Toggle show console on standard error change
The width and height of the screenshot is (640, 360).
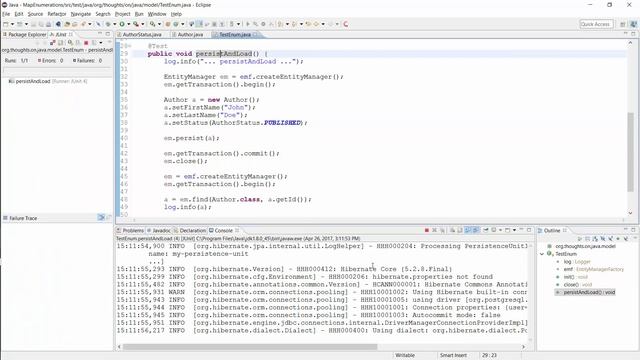[476, 230]
